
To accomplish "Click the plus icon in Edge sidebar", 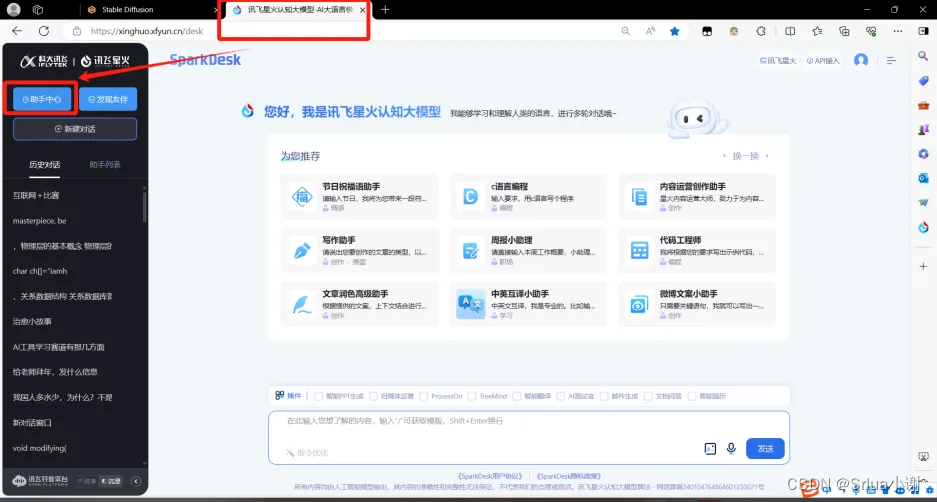I will 923,266.
